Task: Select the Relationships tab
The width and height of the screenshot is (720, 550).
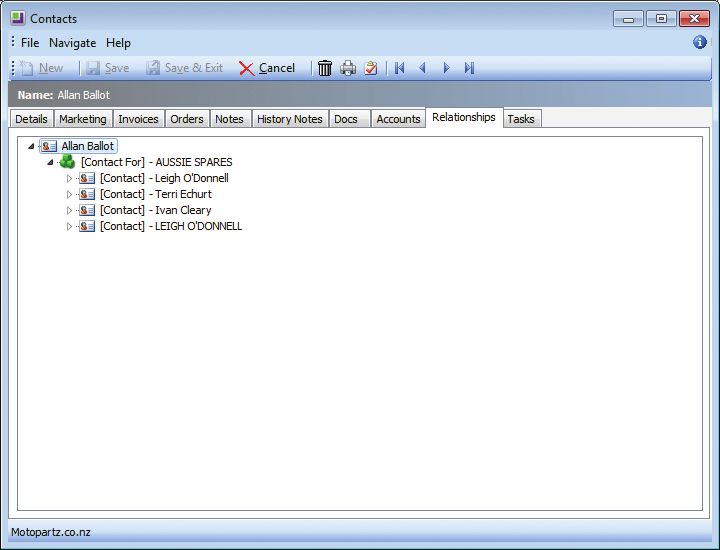Action: [464, 118]
